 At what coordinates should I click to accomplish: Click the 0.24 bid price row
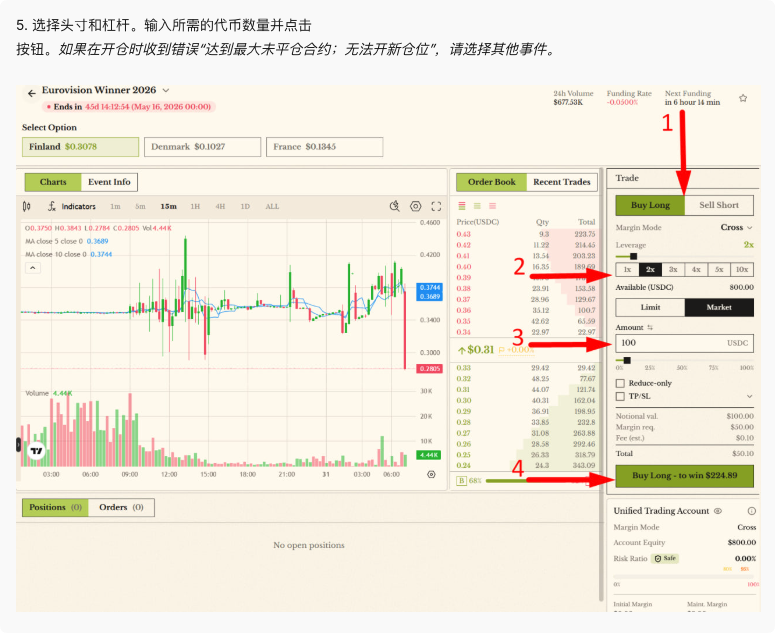tap(526, 465)
